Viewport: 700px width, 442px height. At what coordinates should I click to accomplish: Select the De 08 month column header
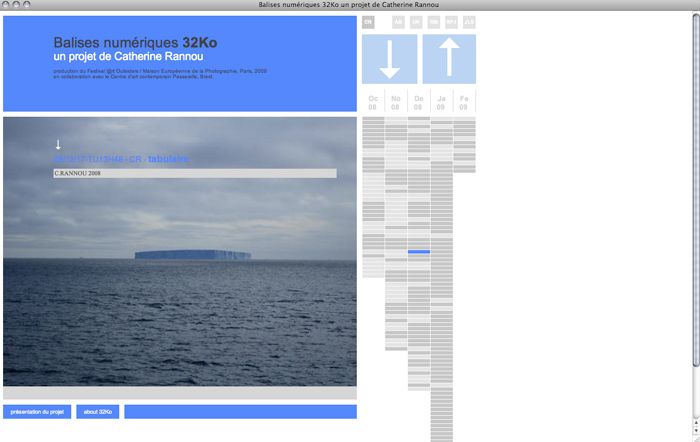[x=419, y=102]
